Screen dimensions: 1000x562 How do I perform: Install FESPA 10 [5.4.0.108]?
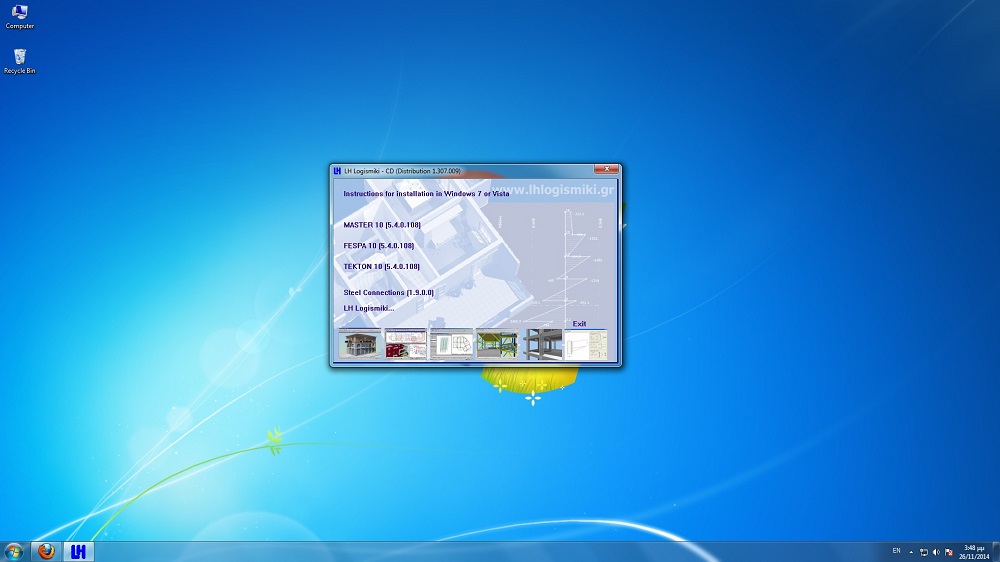point(379,246)
